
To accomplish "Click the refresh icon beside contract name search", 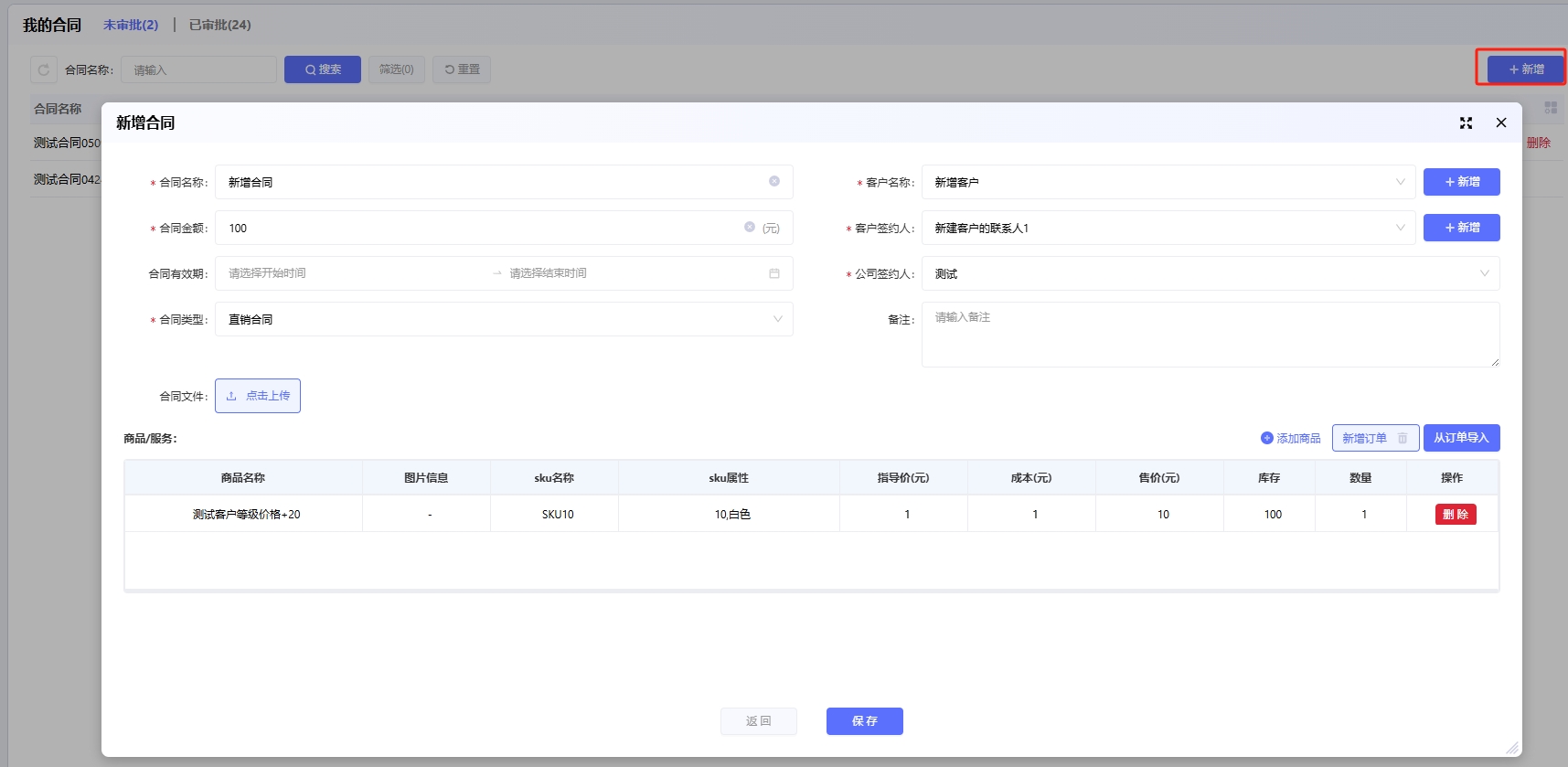I will 44,69.
